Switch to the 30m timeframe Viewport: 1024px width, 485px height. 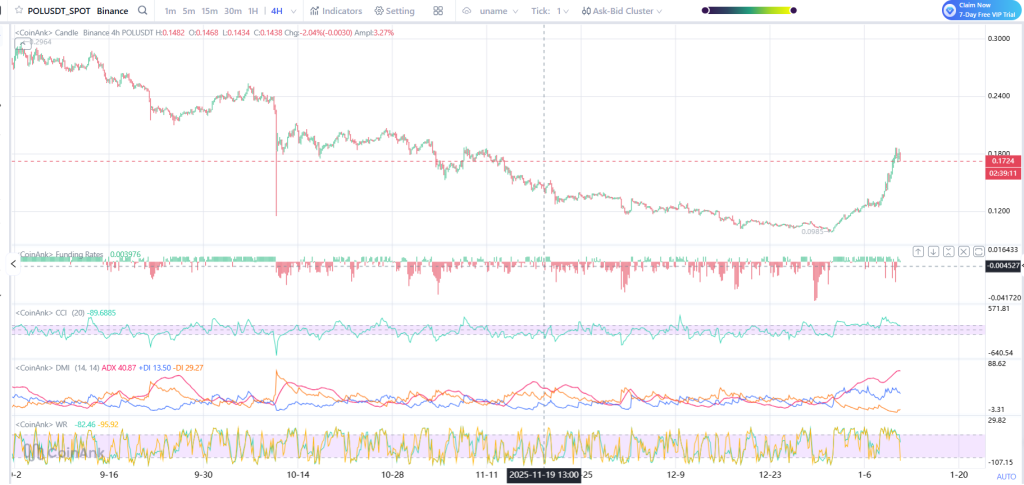(232, 11)
